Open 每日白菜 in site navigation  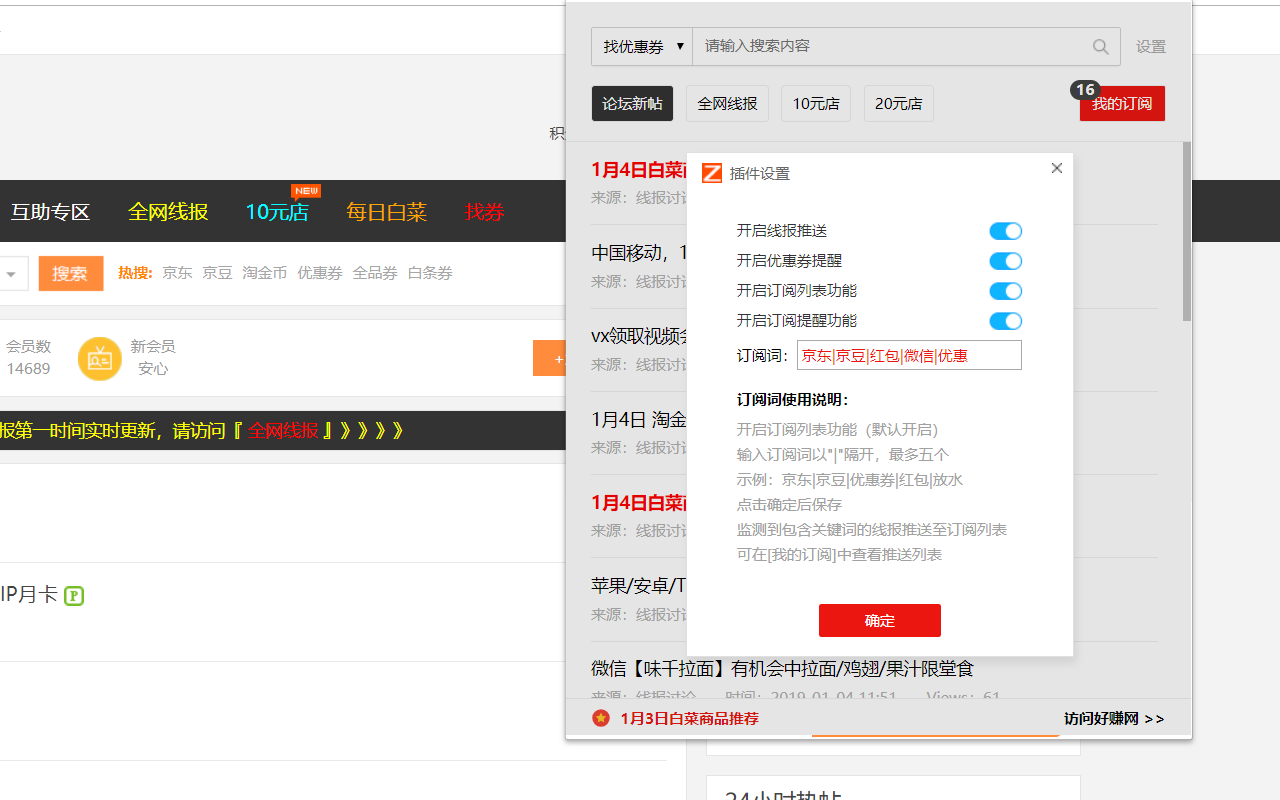tap(386, 212)
